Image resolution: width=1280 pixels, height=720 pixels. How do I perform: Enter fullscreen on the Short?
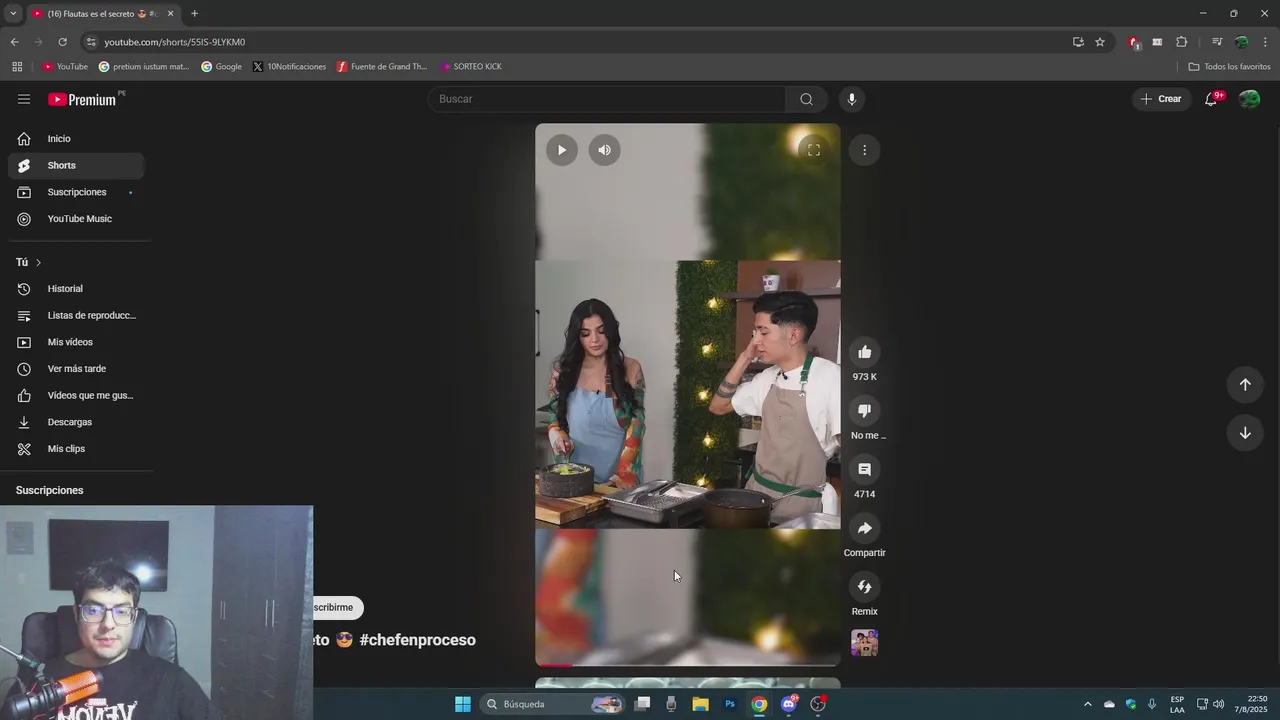814,150
